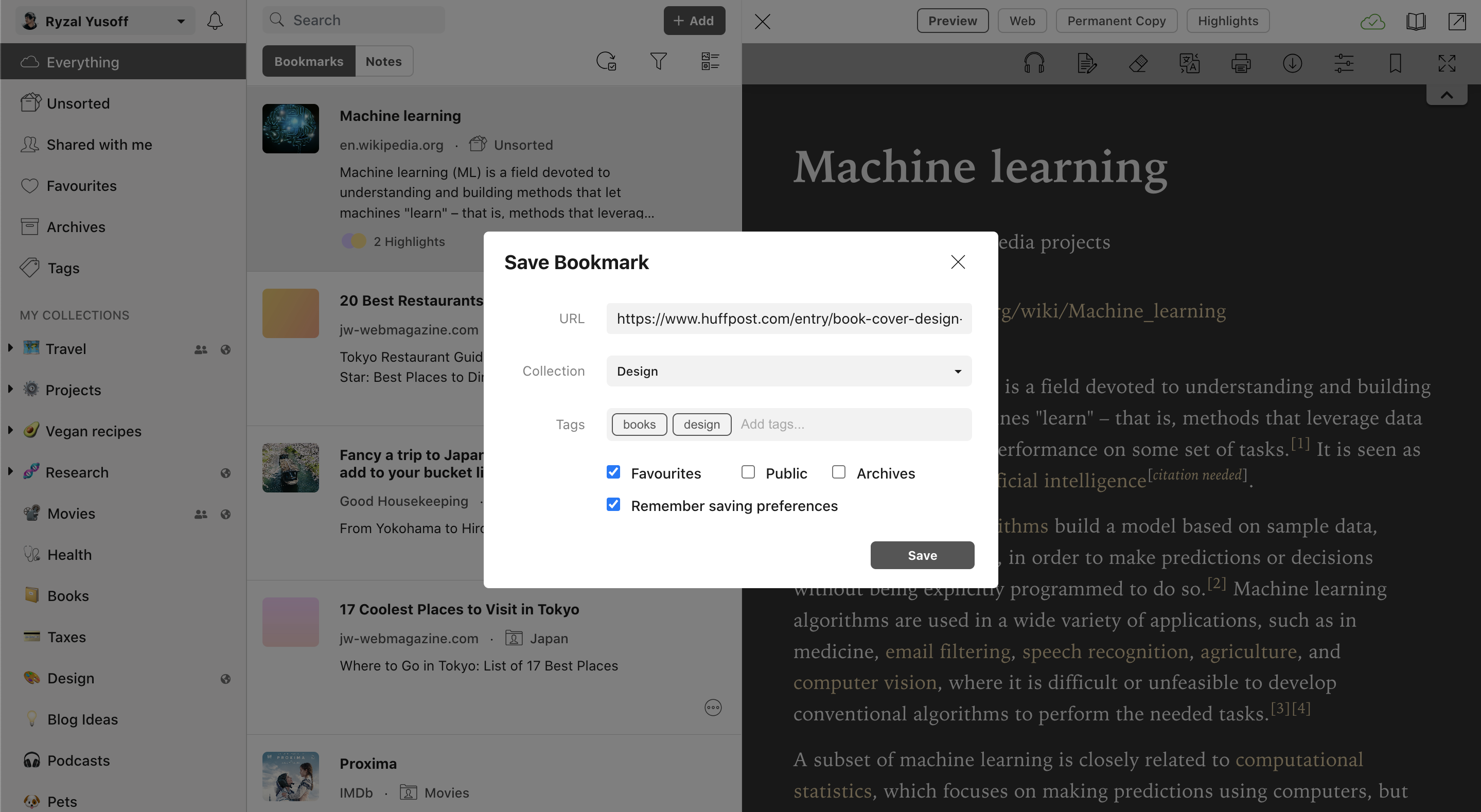
Task: Select Everything in the sidebar
Action: [x=123, y=62]
